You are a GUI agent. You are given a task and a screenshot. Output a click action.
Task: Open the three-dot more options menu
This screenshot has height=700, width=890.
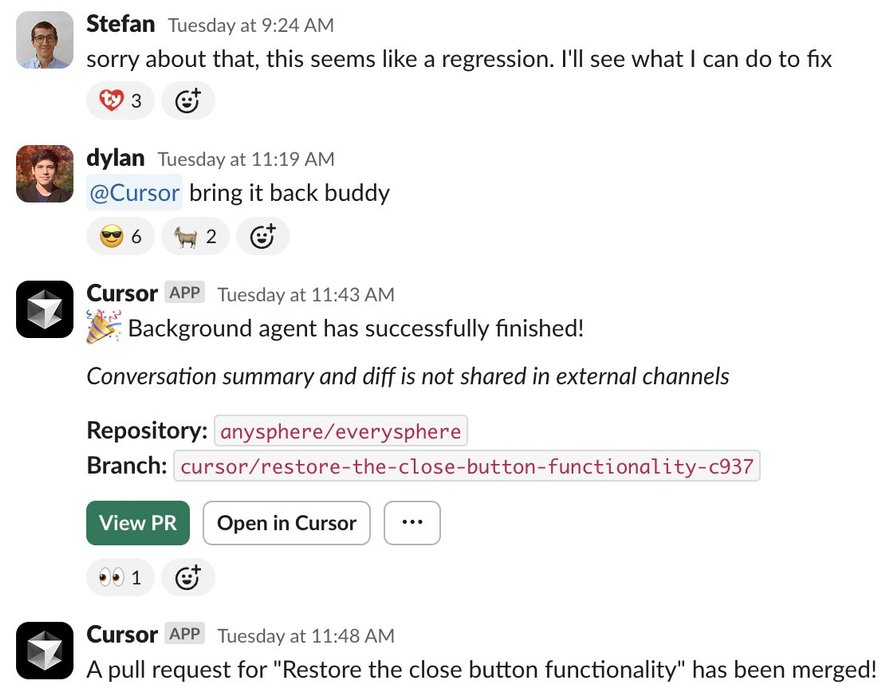[x=412, y=523]
